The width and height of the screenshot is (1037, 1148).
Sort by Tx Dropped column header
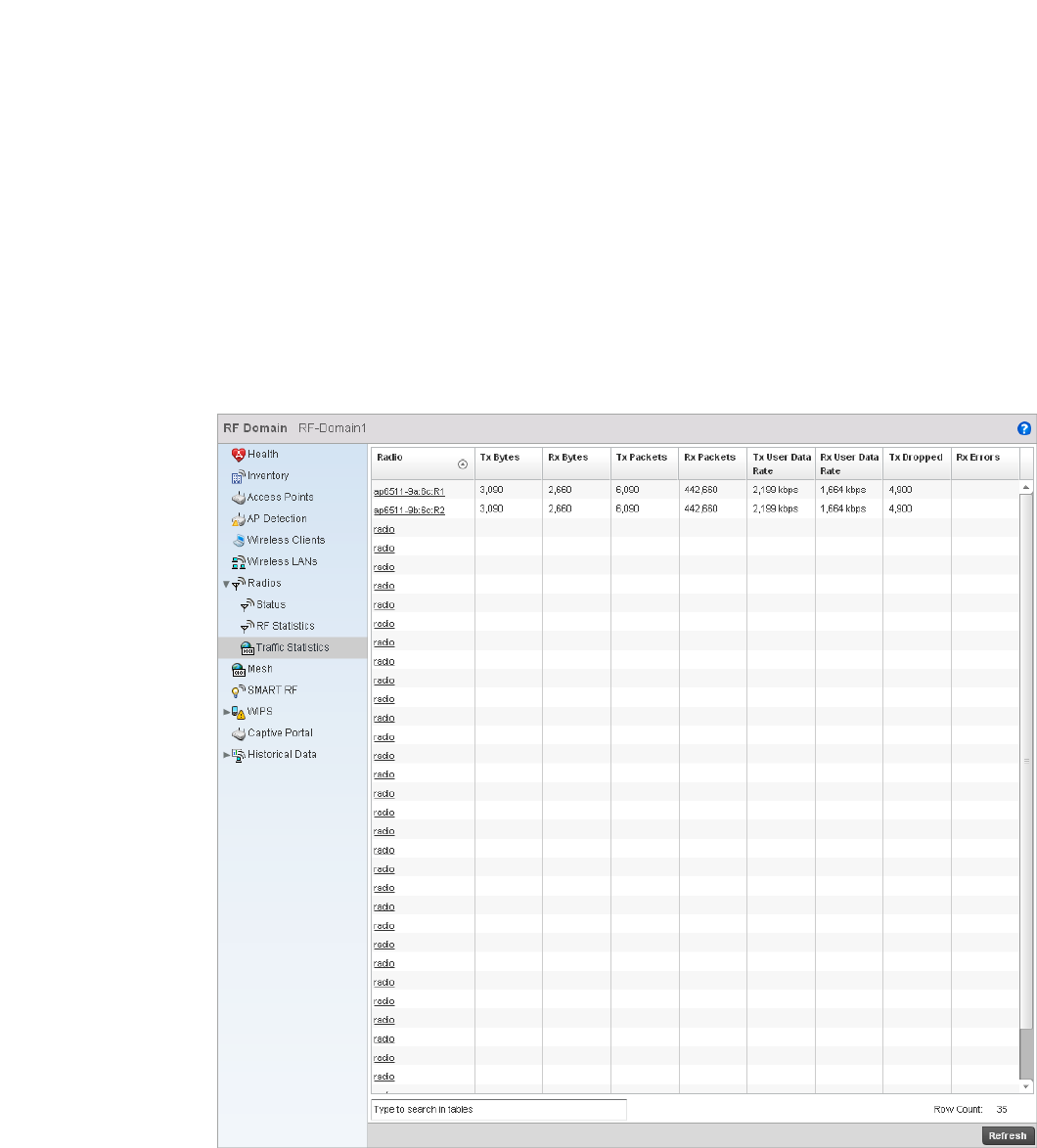pos(917,464)
